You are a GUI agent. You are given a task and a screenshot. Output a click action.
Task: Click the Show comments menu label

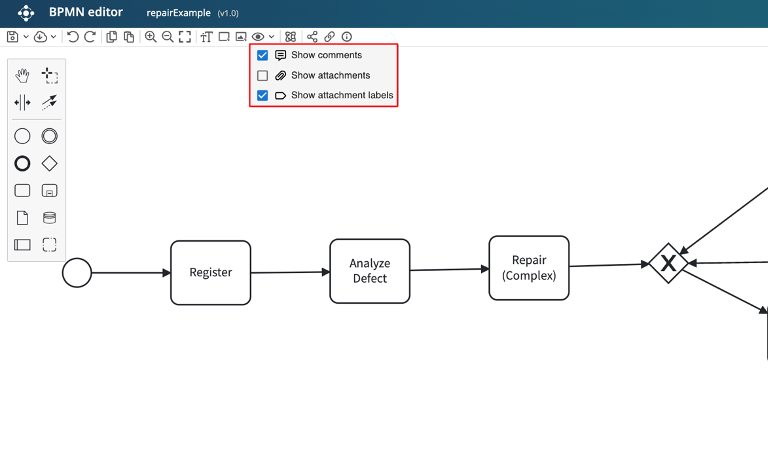(x=326, y=55)
